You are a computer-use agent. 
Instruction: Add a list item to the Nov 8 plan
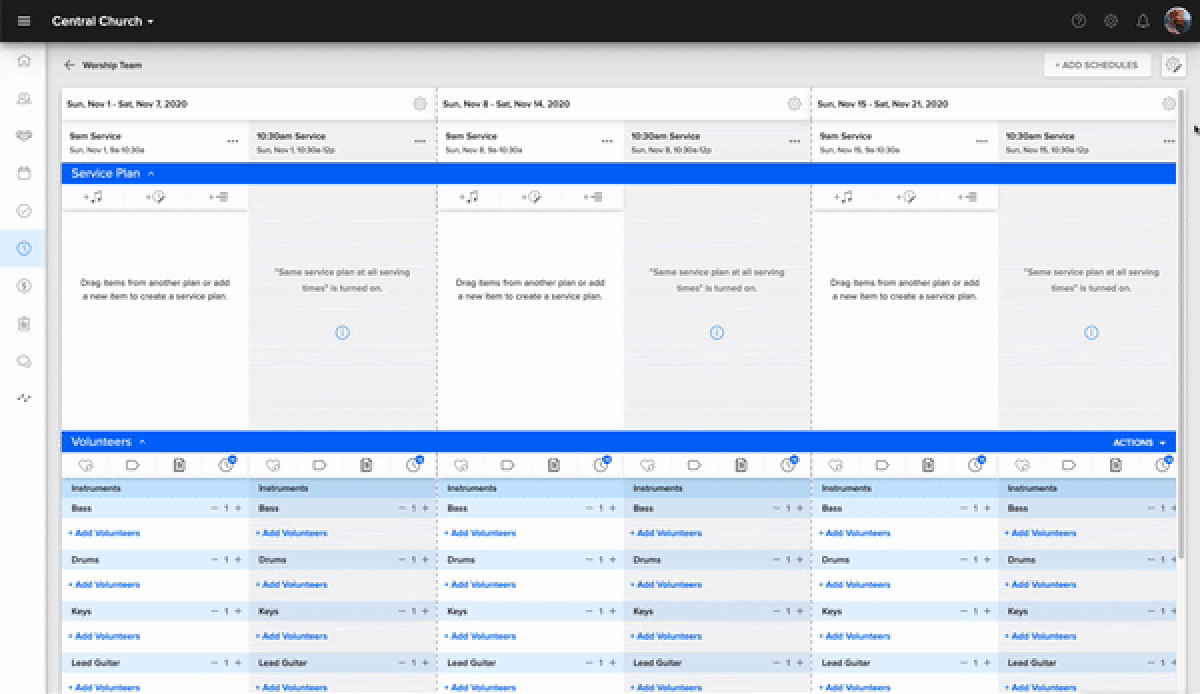pos(593,197)
